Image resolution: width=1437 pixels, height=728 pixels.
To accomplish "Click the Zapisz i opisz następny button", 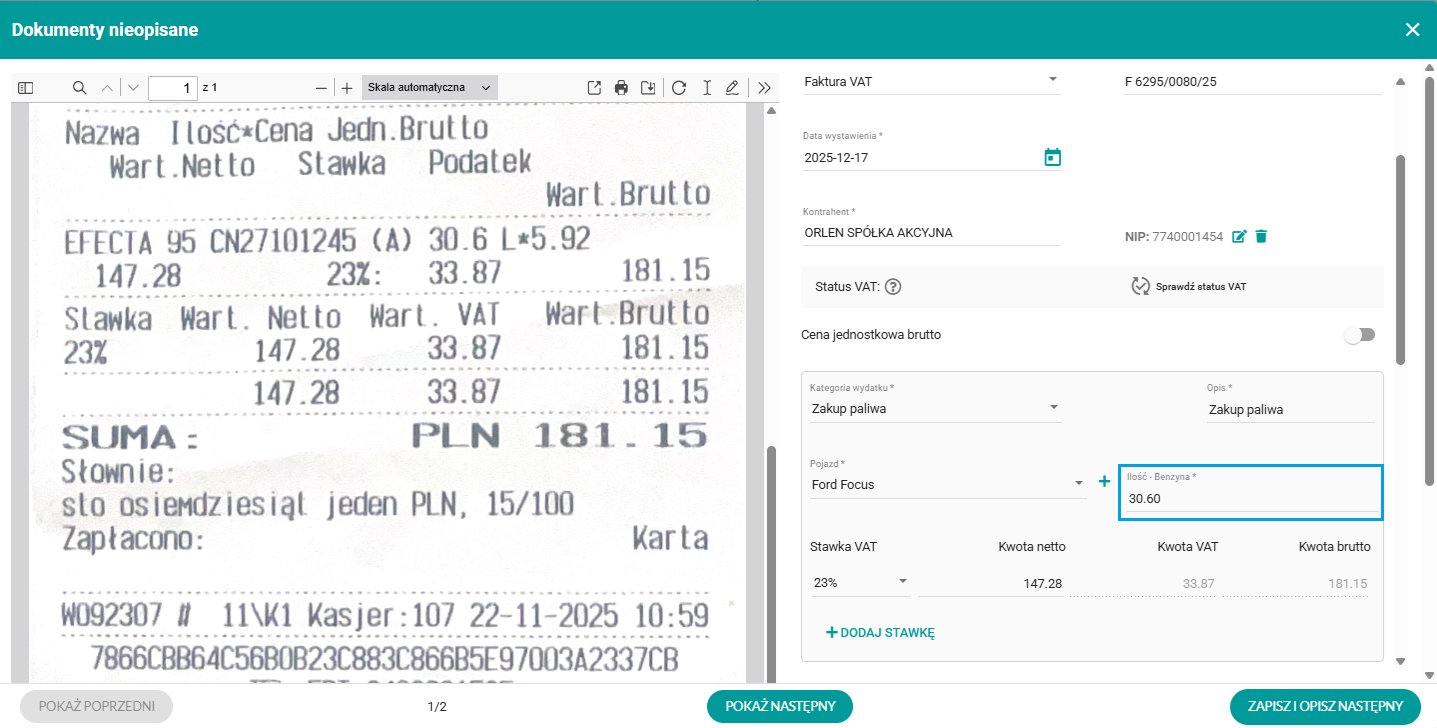I will click(x=1324, y=706).
